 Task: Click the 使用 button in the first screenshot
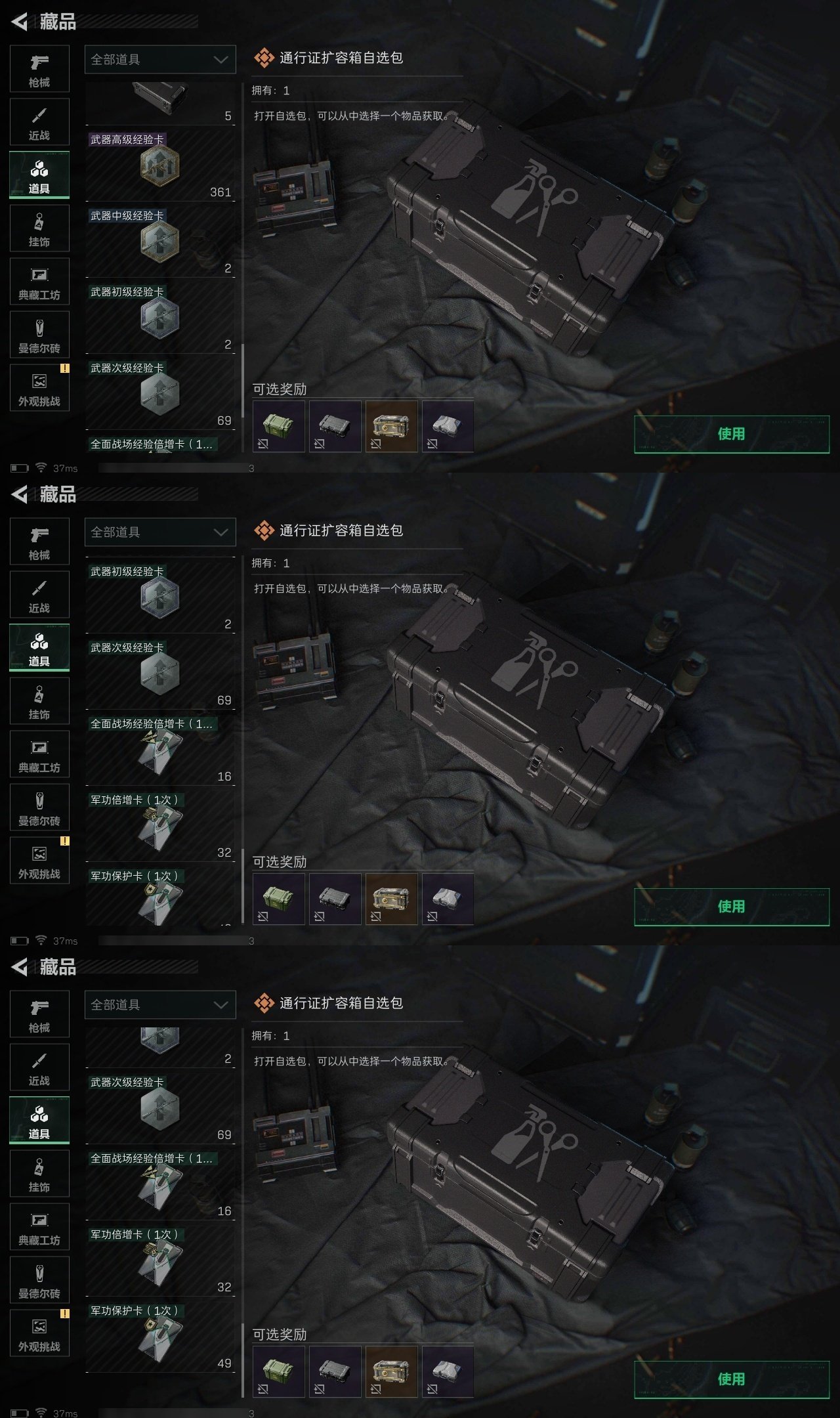[x=732, y=434]
